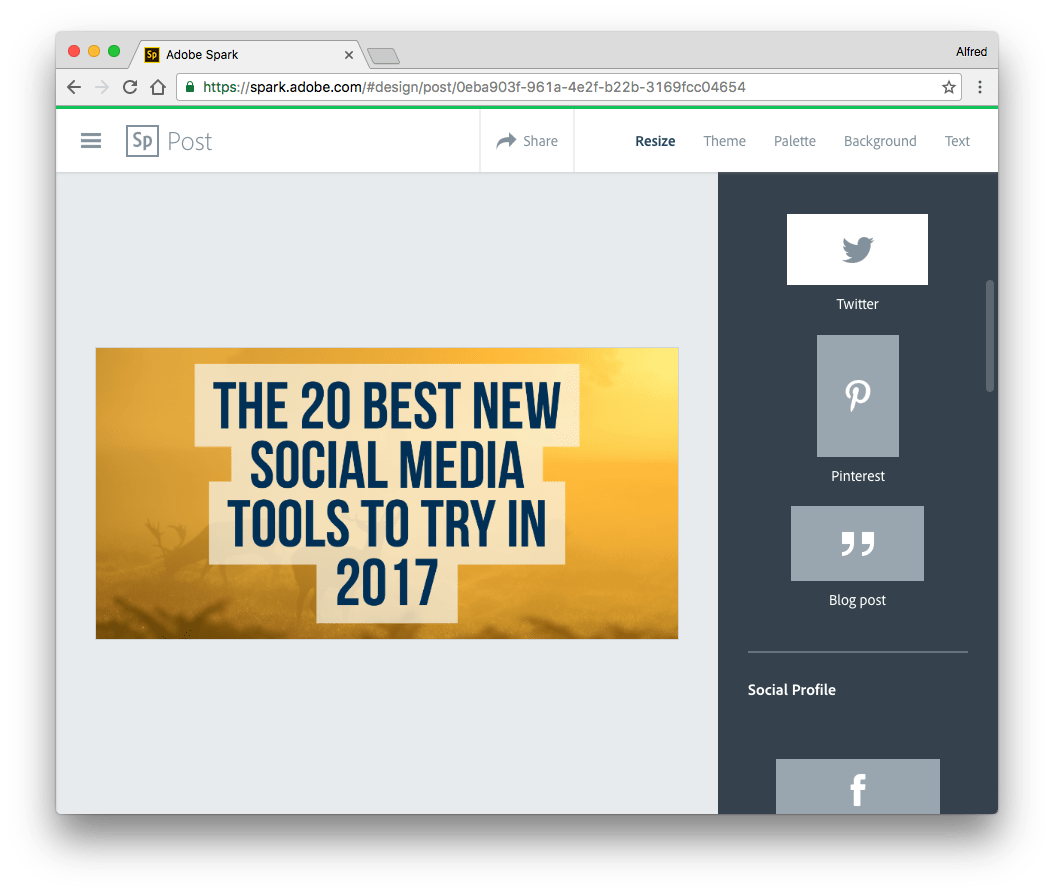
Task: Select the Facebook social profile format
Action: point(857,789)
